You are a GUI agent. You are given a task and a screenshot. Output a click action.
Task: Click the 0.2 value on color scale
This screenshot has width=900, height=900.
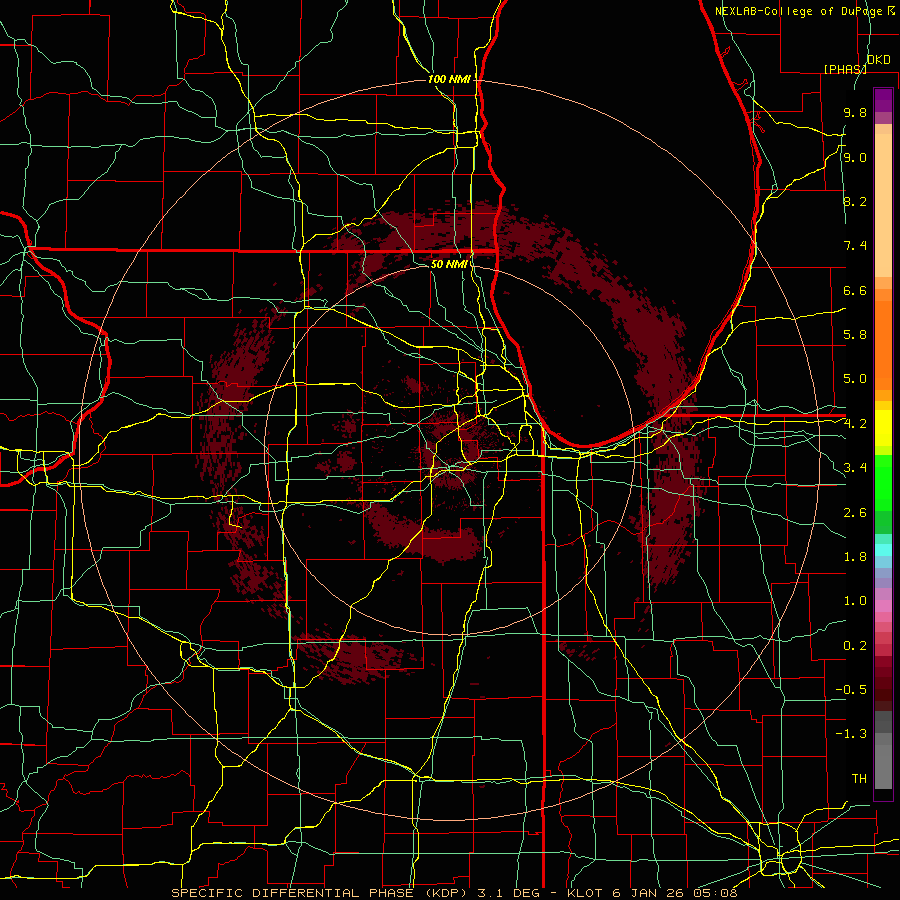point(855,646)
